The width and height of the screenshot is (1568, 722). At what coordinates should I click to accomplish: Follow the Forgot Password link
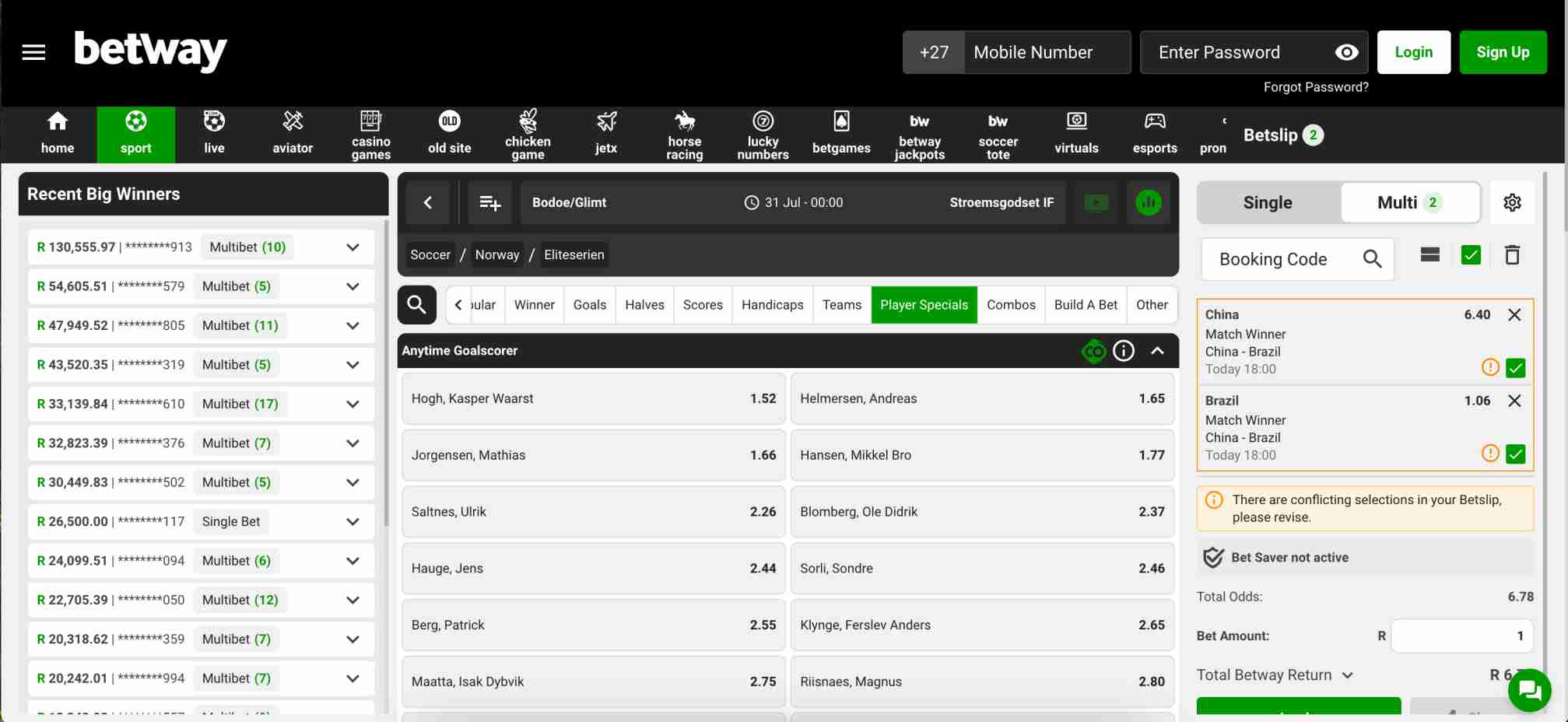click(1316, 87)
